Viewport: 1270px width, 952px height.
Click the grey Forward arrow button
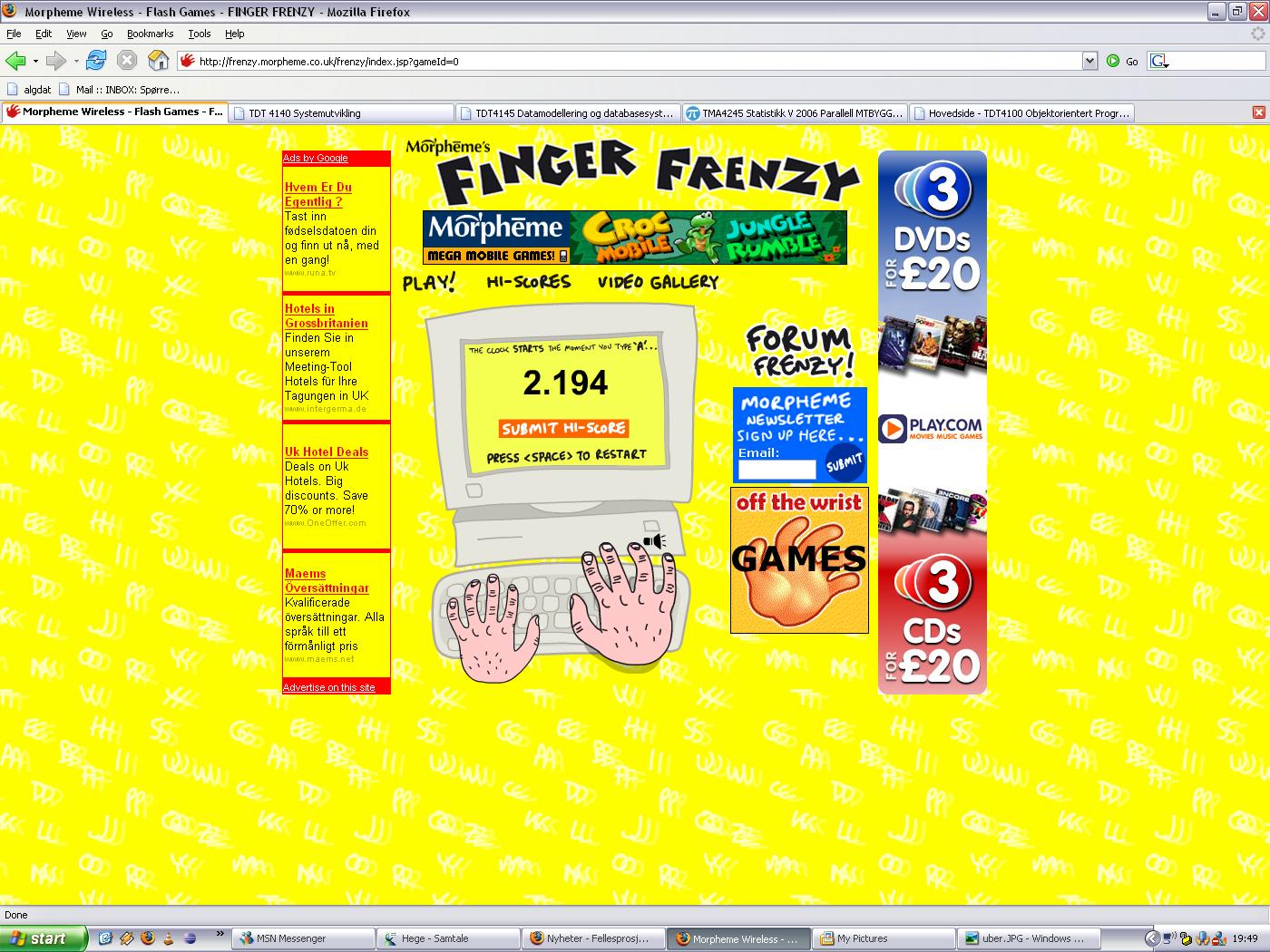(55, 61)
